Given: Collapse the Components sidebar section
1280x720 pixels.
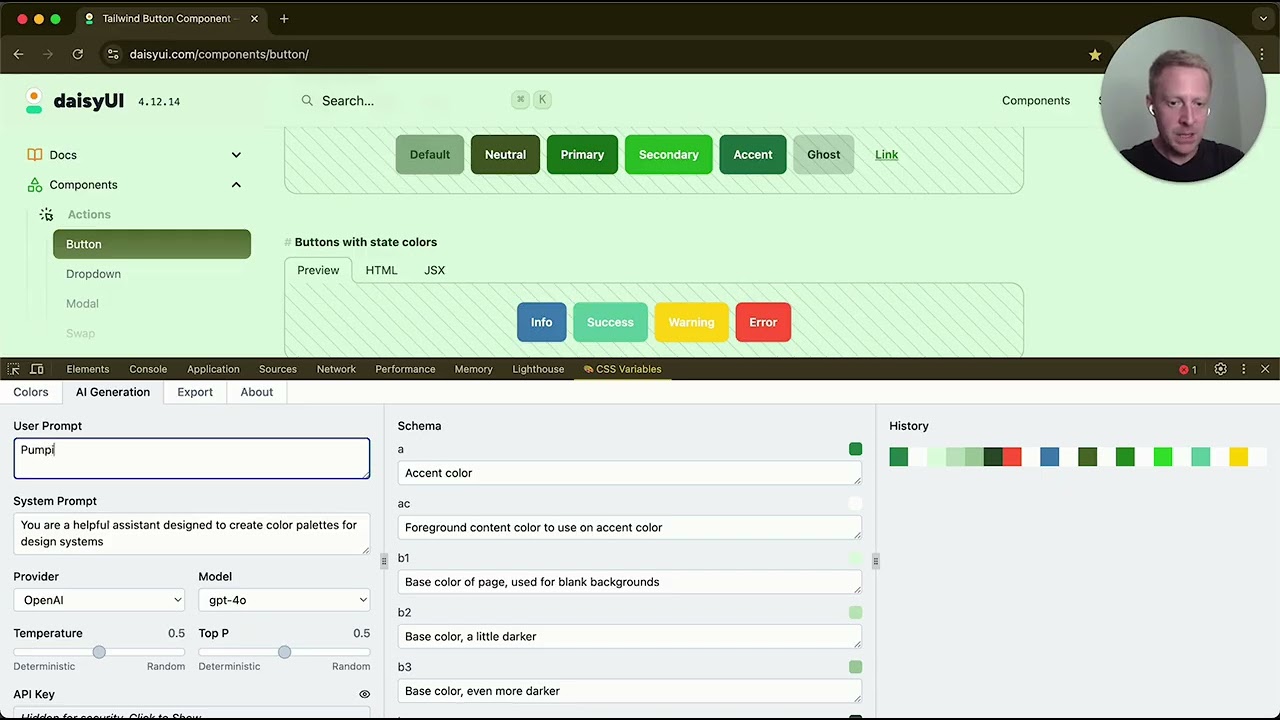Looking at the screenshot, I should [x=236, y=185].
